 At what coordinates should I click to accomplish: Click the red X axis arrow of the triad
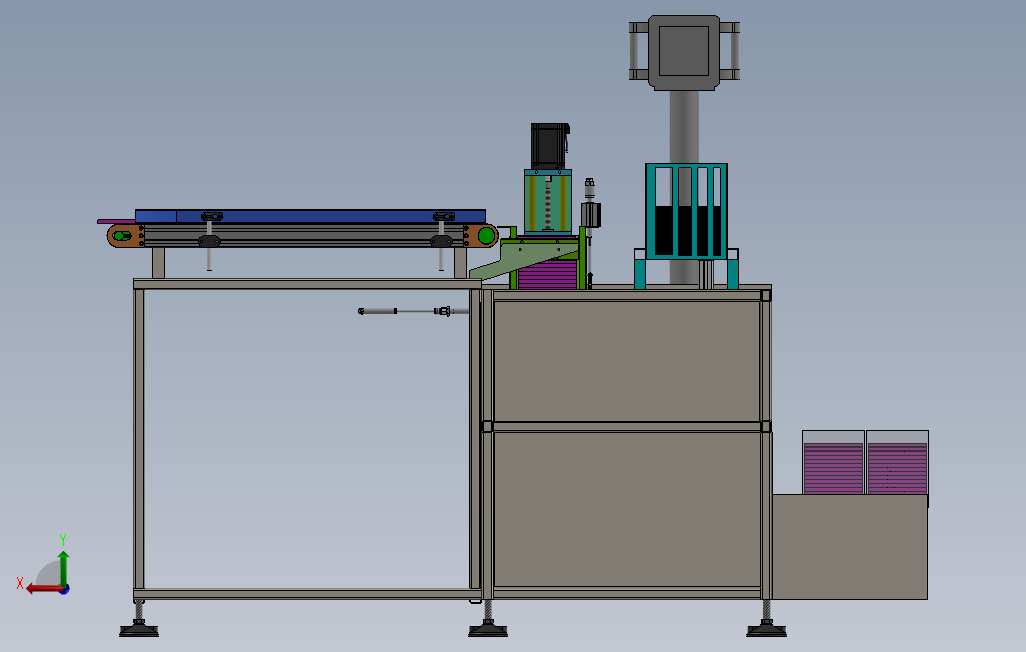[x=44, y=589]
